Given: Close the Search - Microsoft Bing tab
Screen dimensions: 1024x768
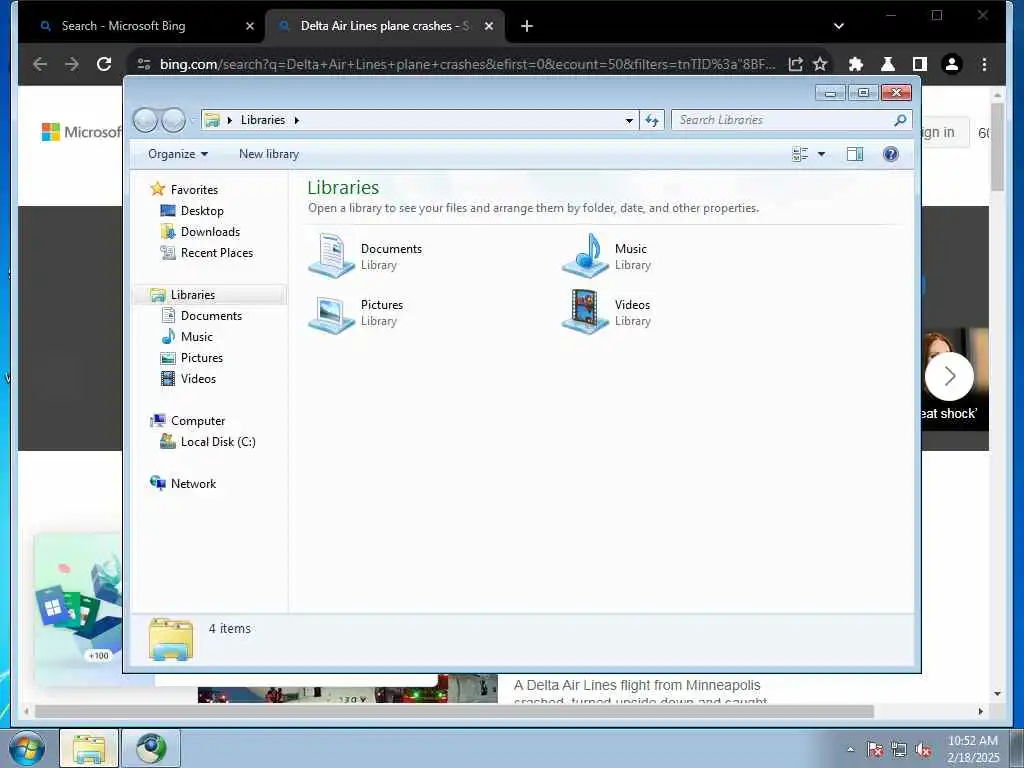Looking at the screenshot, I should click(249, 26).
